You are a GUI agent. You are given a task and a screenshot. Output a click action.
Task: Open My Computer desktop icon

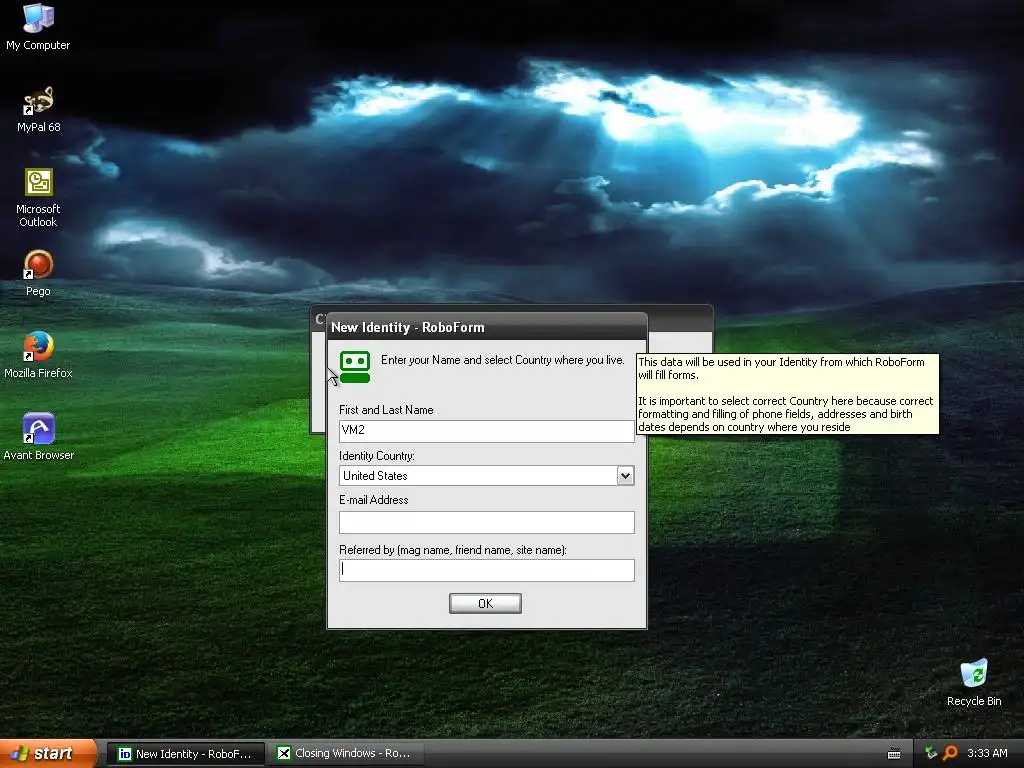pos(38,26)
